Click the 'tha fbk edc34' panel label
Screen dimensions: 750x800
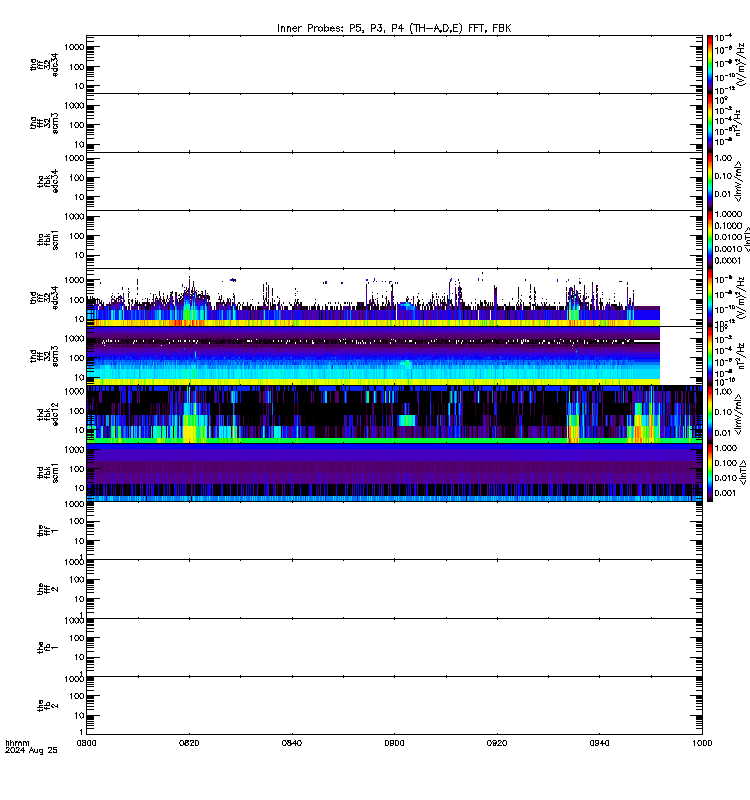pos(48,181)
